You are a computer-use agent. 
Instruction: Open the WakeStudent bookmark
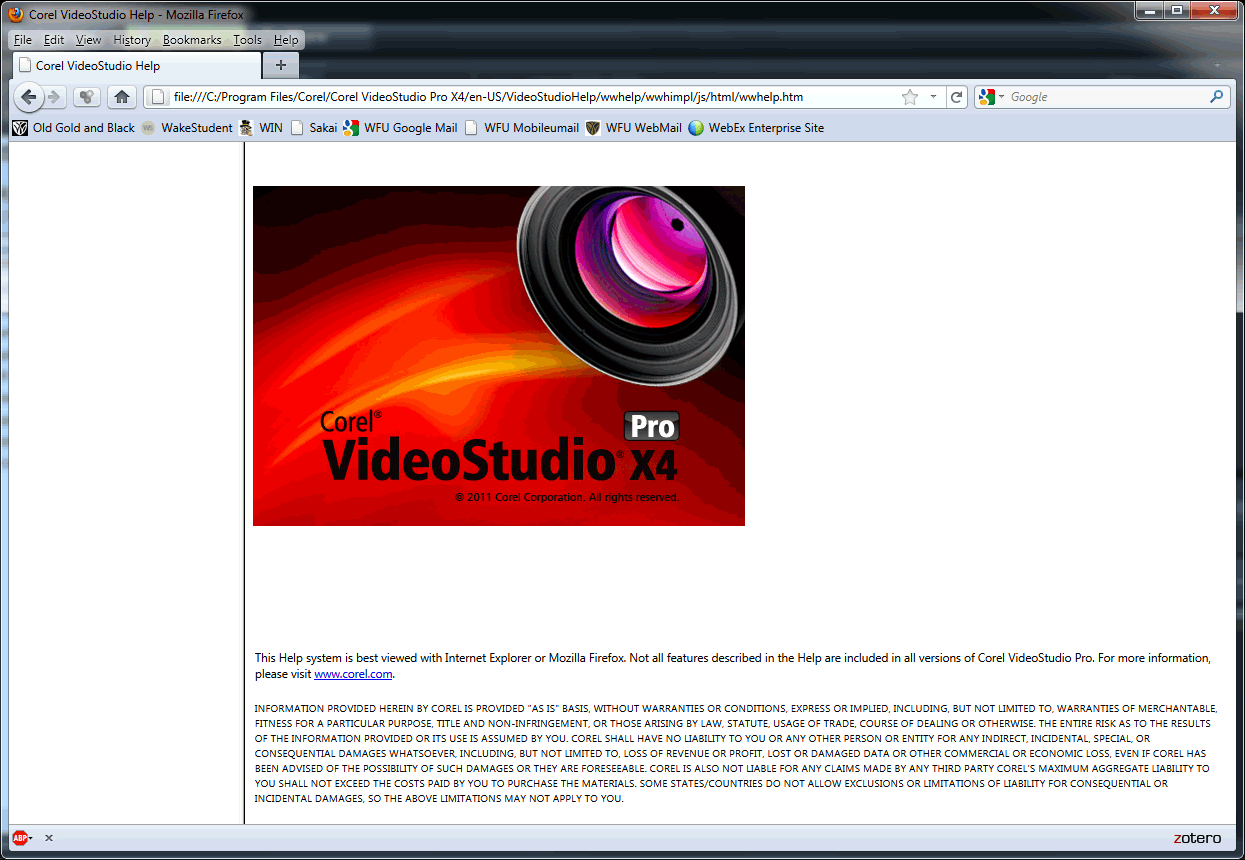[187, 128]
